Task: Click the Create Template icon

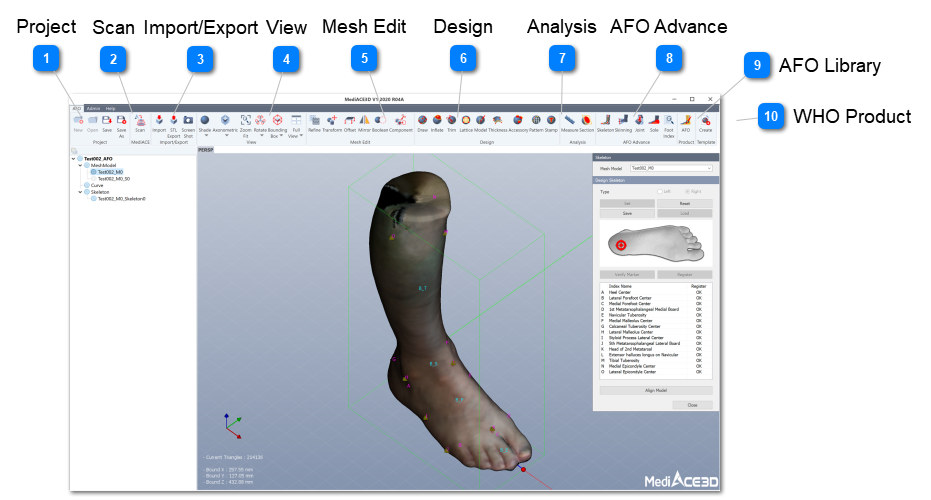Action: click(705, 123)
